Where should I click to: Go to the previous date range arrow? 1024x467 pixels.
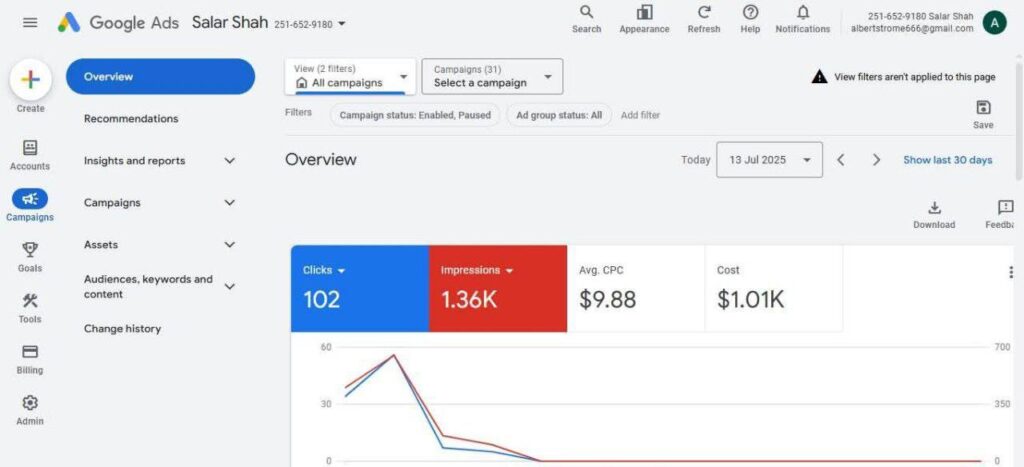[840, 160]
